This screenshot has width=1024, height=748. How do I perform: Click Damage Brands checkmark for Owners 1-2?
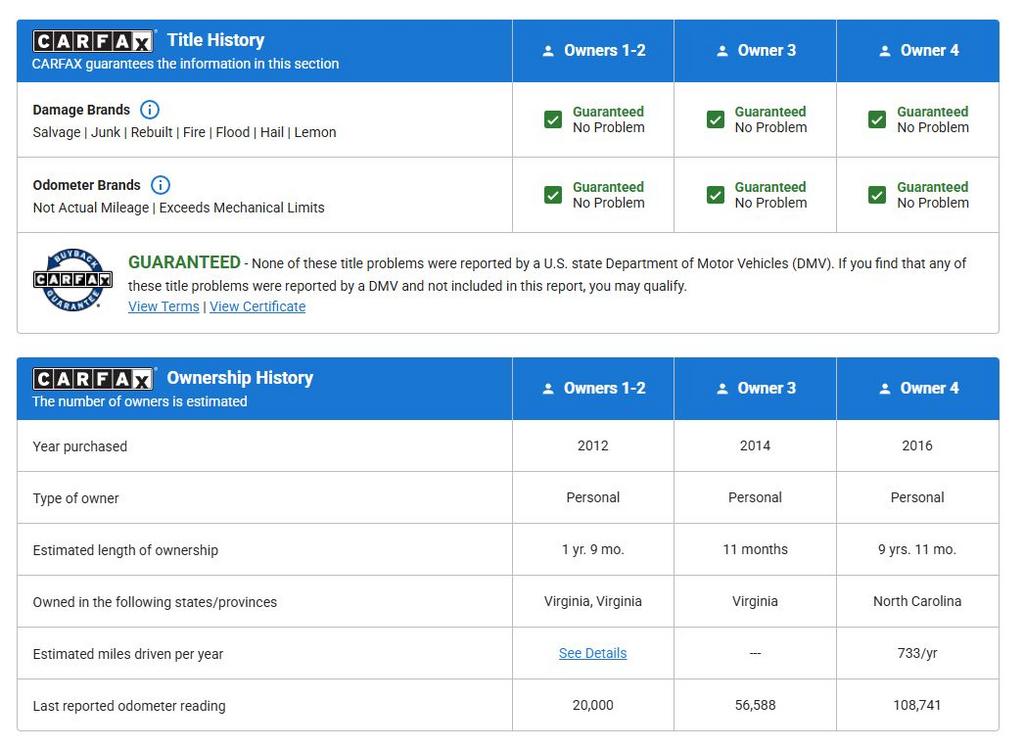pos(553,120)
